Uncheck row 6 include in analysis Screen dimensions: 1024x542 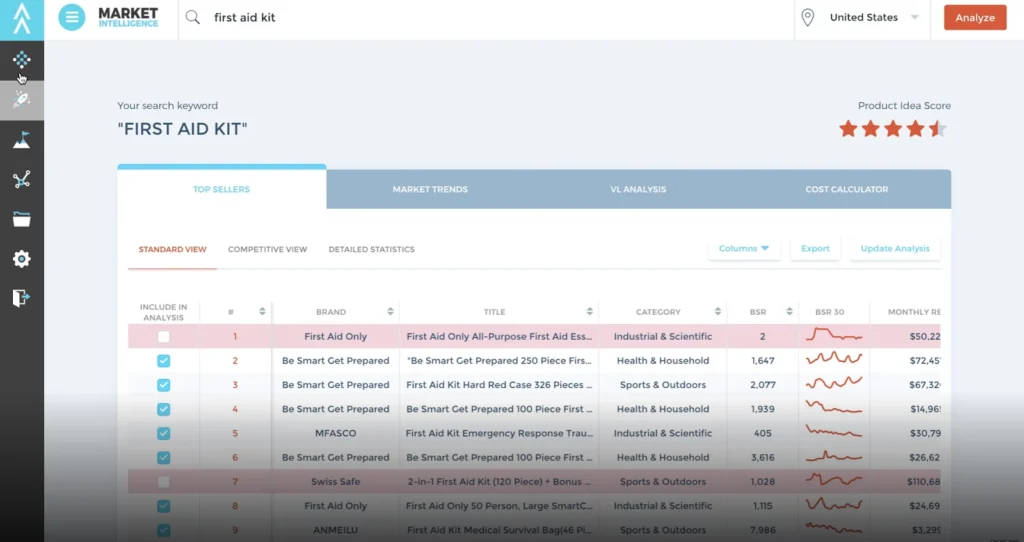coord(163,457)
